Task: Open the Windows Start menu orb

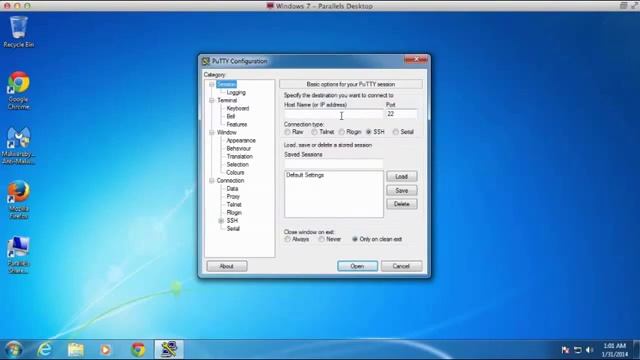Action: (x=13, y=350)
